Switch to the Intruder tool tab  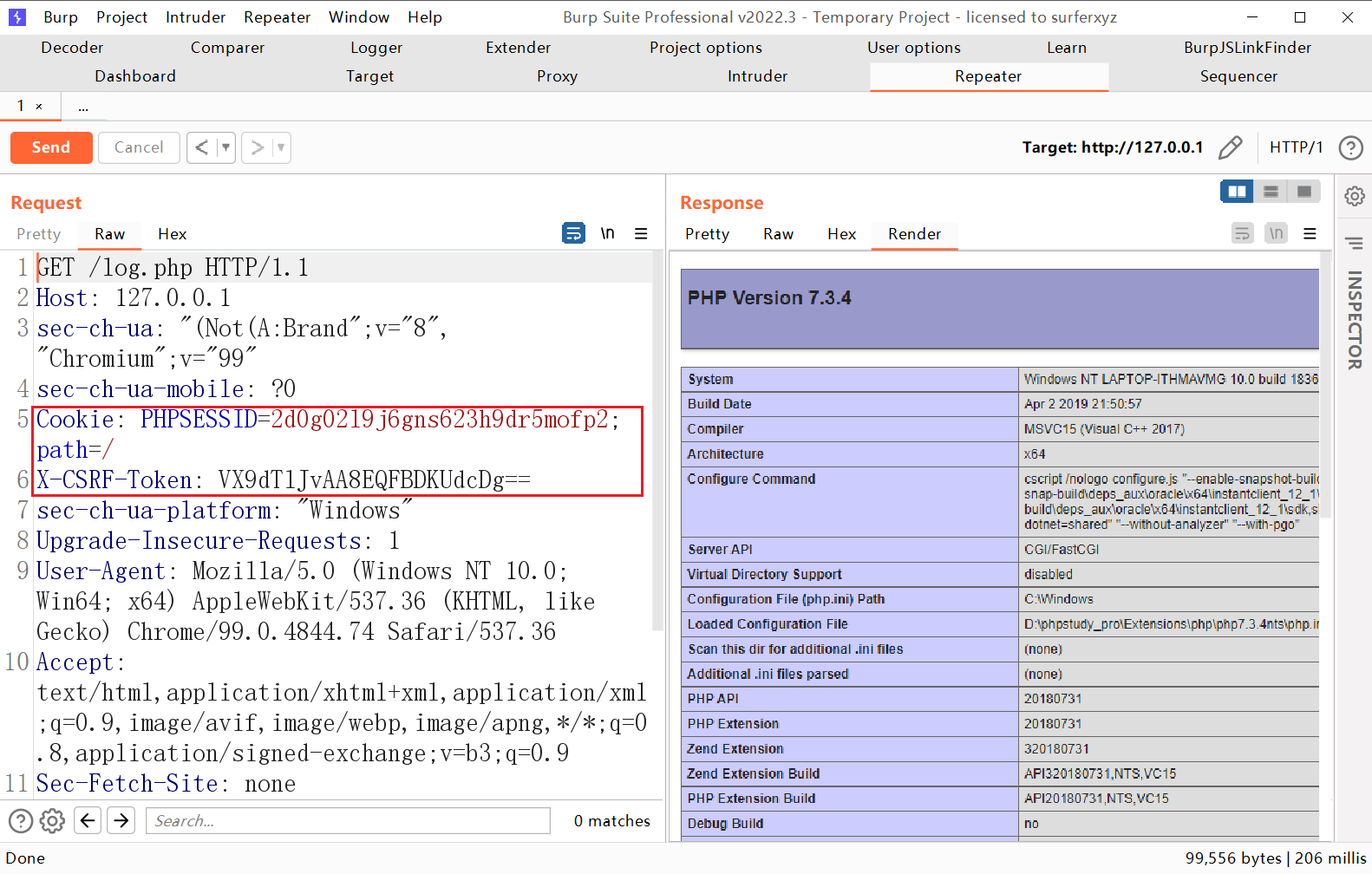click(x=757, y=76)
